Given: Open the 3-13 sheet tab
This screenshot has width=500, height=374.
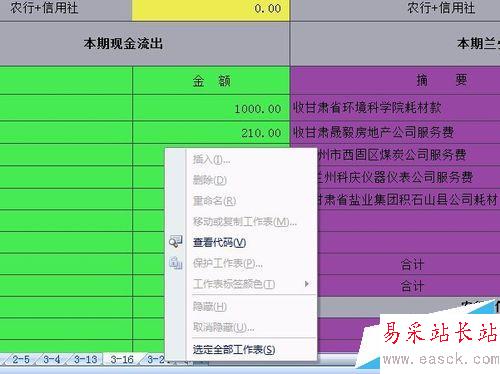Looking at the screenshot, I should [86, 360].
